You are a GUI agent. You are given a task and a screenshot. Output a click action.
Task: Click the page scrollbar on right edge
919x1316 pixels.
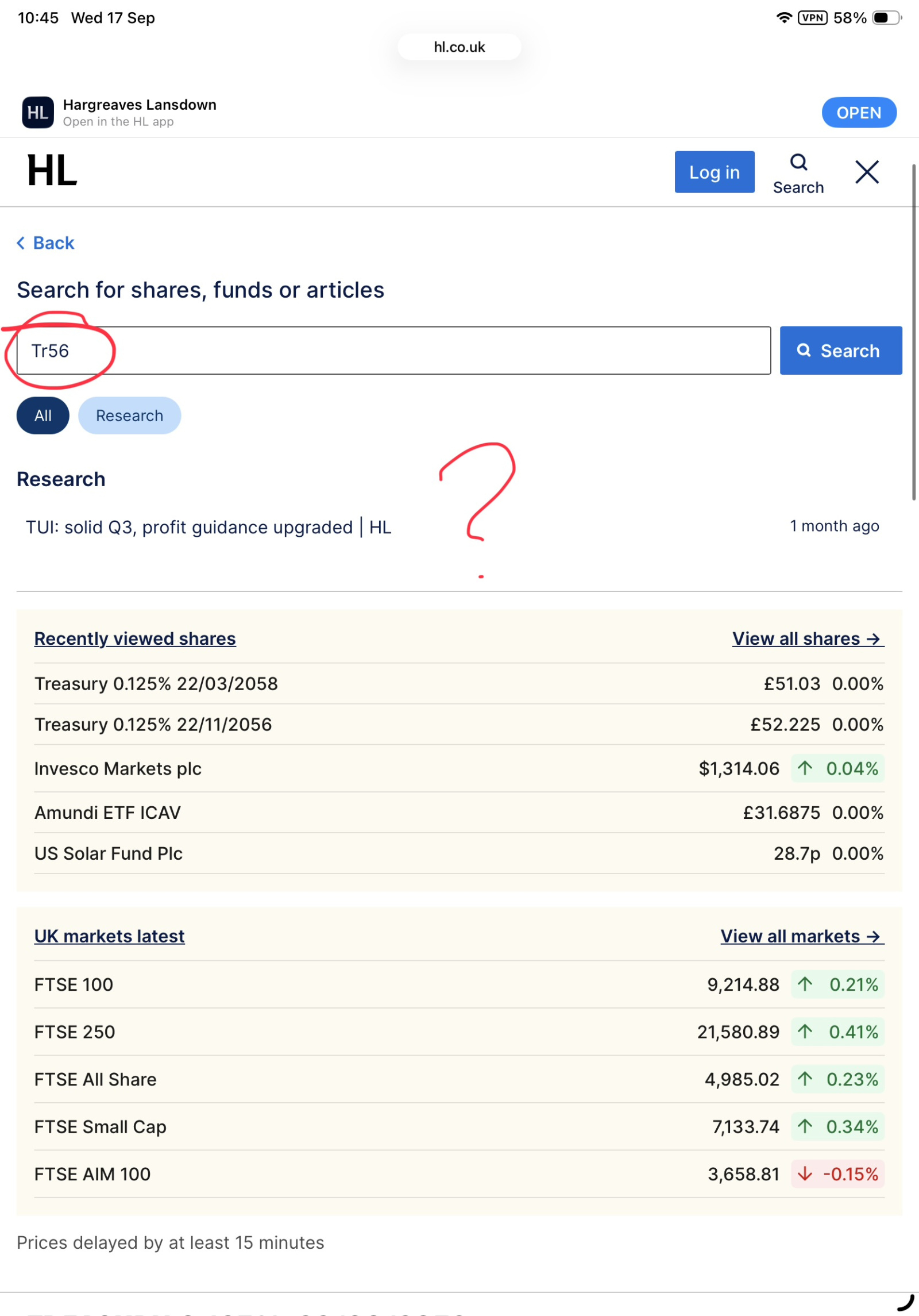click(x=914, y=333)
